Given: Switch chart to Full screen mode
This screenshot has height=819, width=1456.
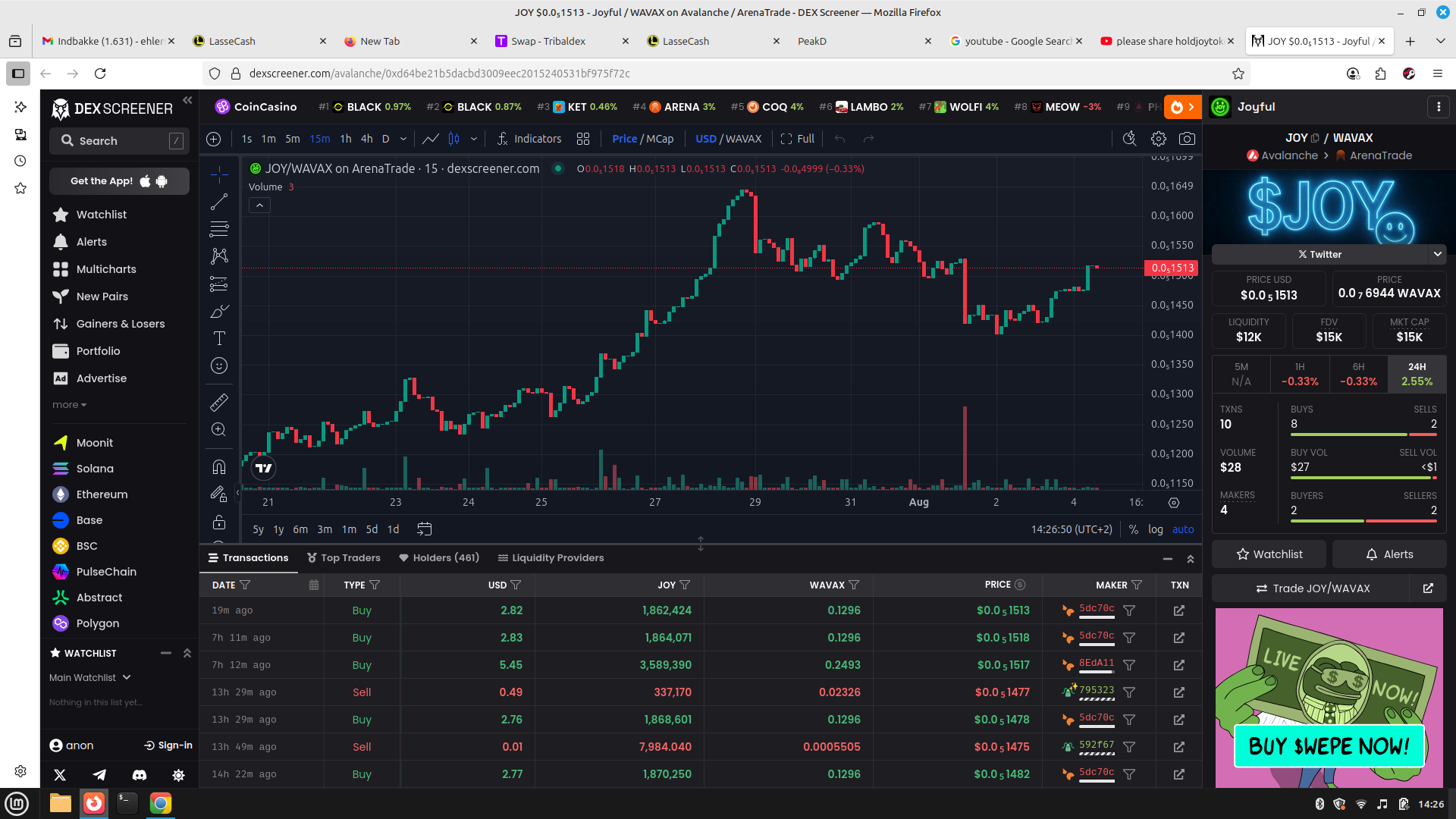Looking at the screenshot, I should point(798,139).
